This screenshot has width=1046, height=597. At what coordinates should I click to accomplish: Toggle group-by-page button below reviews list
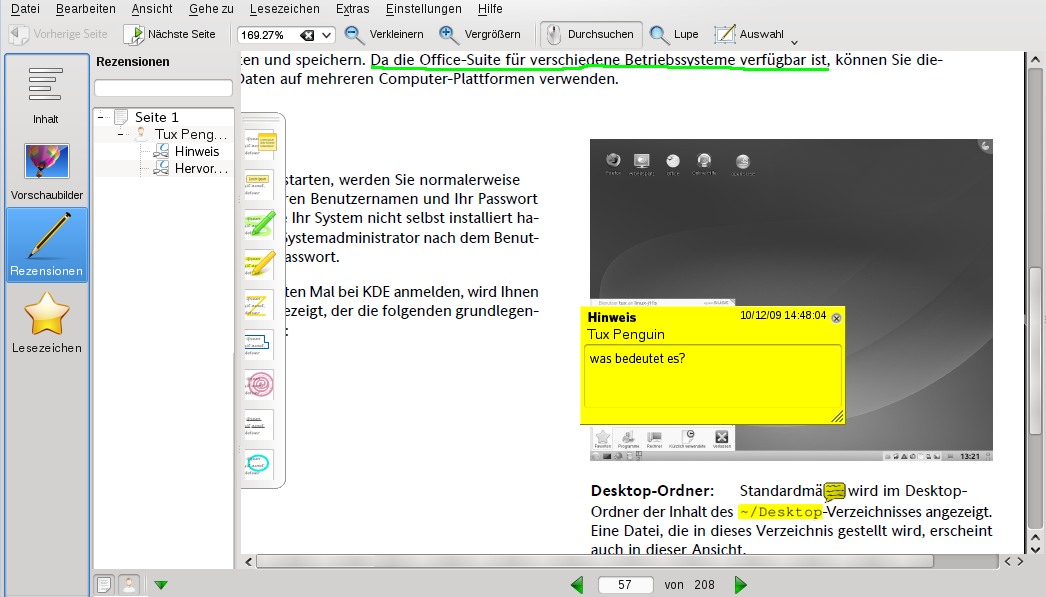(x=104, y=585)
